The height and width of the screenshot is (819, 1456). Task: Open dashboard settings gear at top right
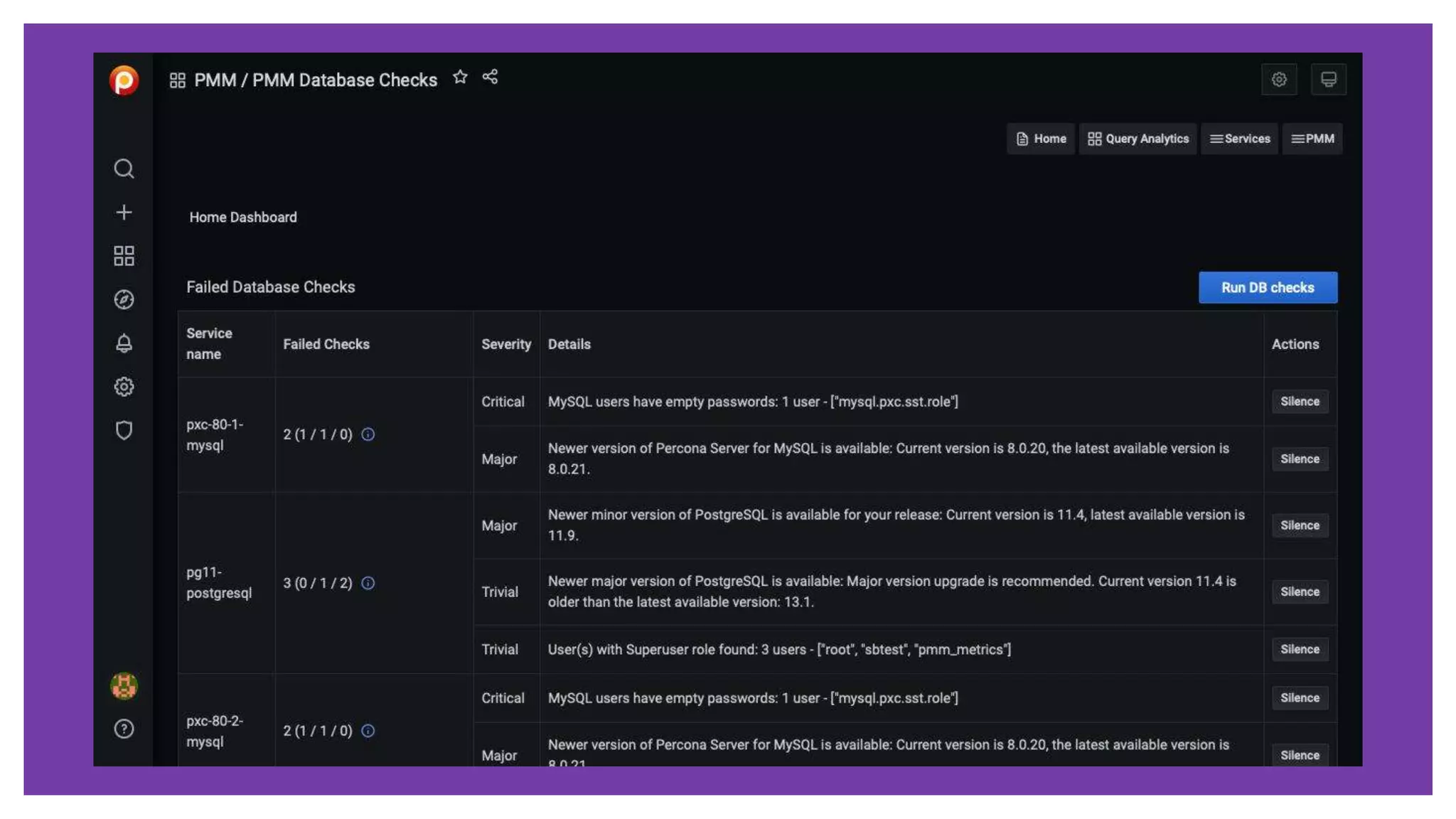click(x=1279, y=80)
